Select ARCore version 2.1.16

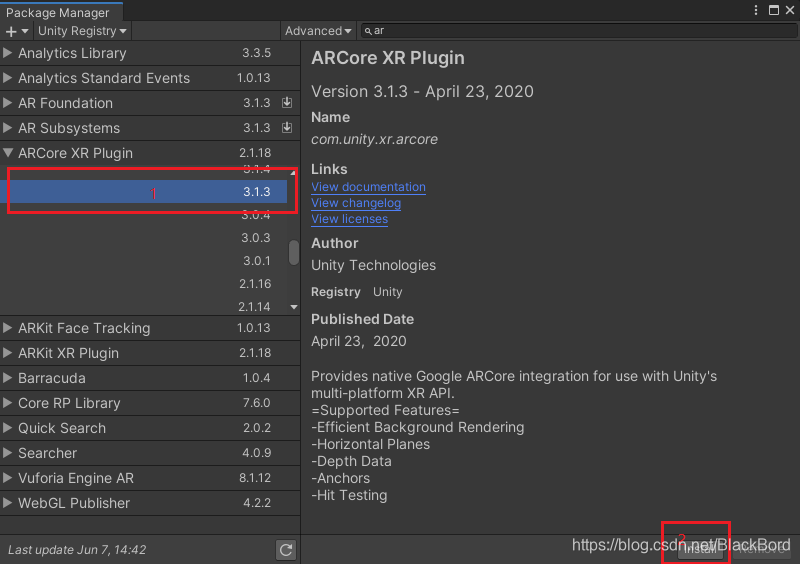tap(143, 283)
